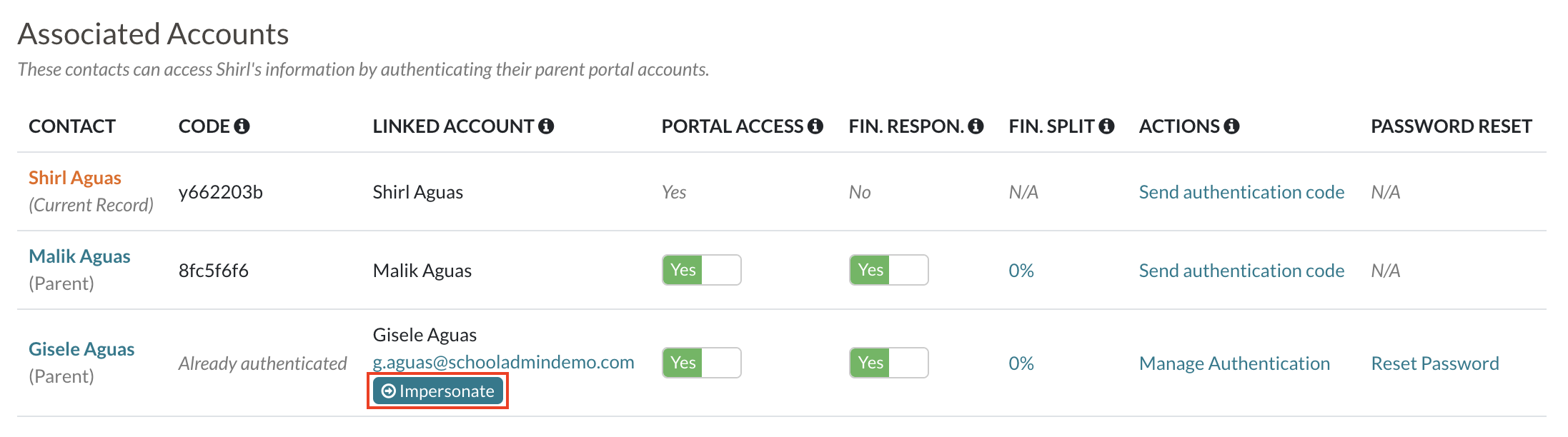Click the ACTIONS column info icon
Screen dimensions: 1568x437
(x=1231, y=126)
